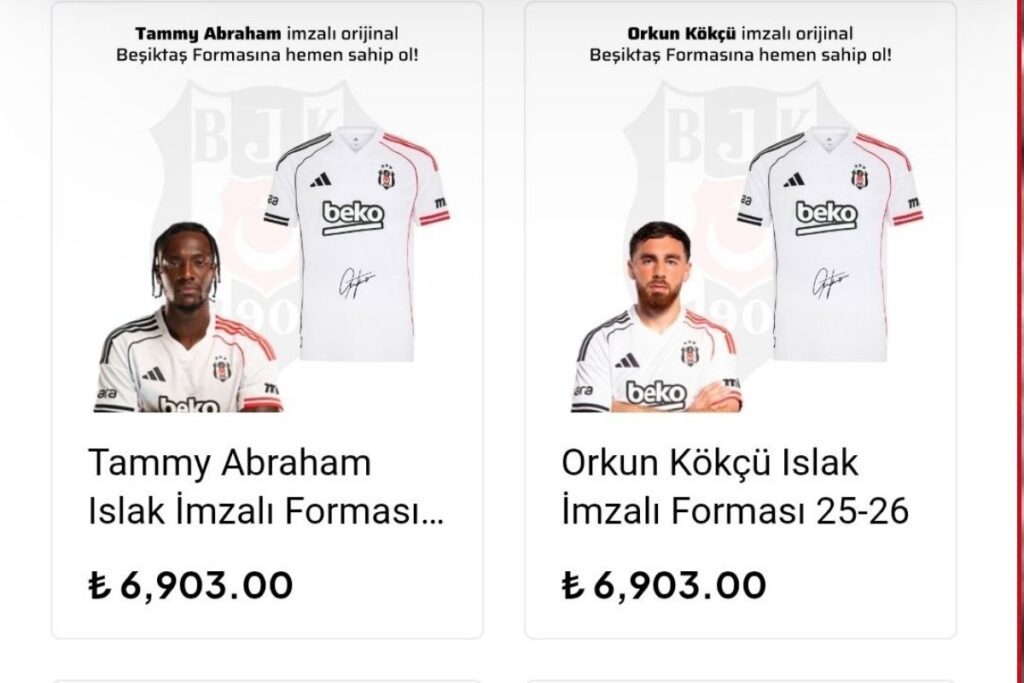The image size is (1024, 683).
Task: Click the ₺ 6,903.00 price under Tammy Abraham
Action: [x=191, y=585]
